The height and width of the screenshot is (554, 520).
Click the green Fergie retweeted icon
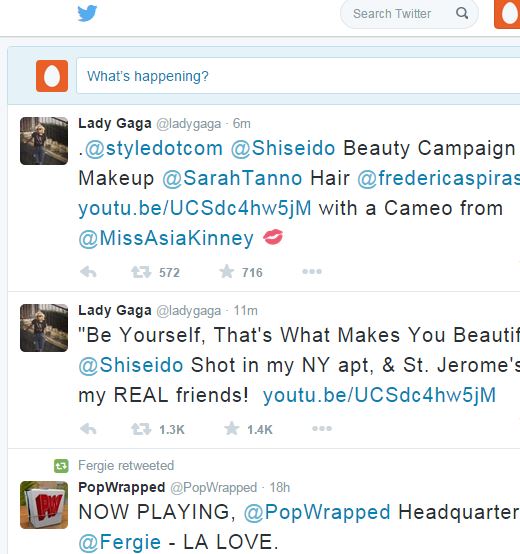(x=61, y=466)
